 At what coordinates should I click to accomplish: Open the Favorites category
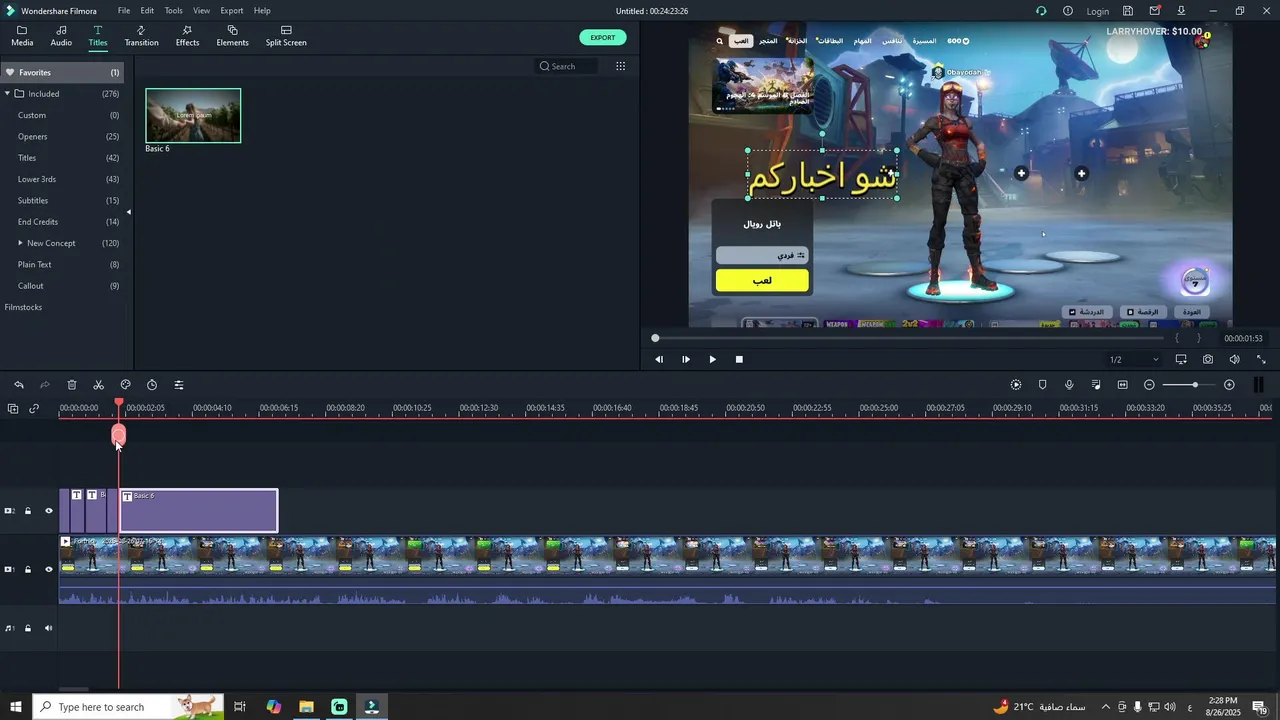coord(62,72)
